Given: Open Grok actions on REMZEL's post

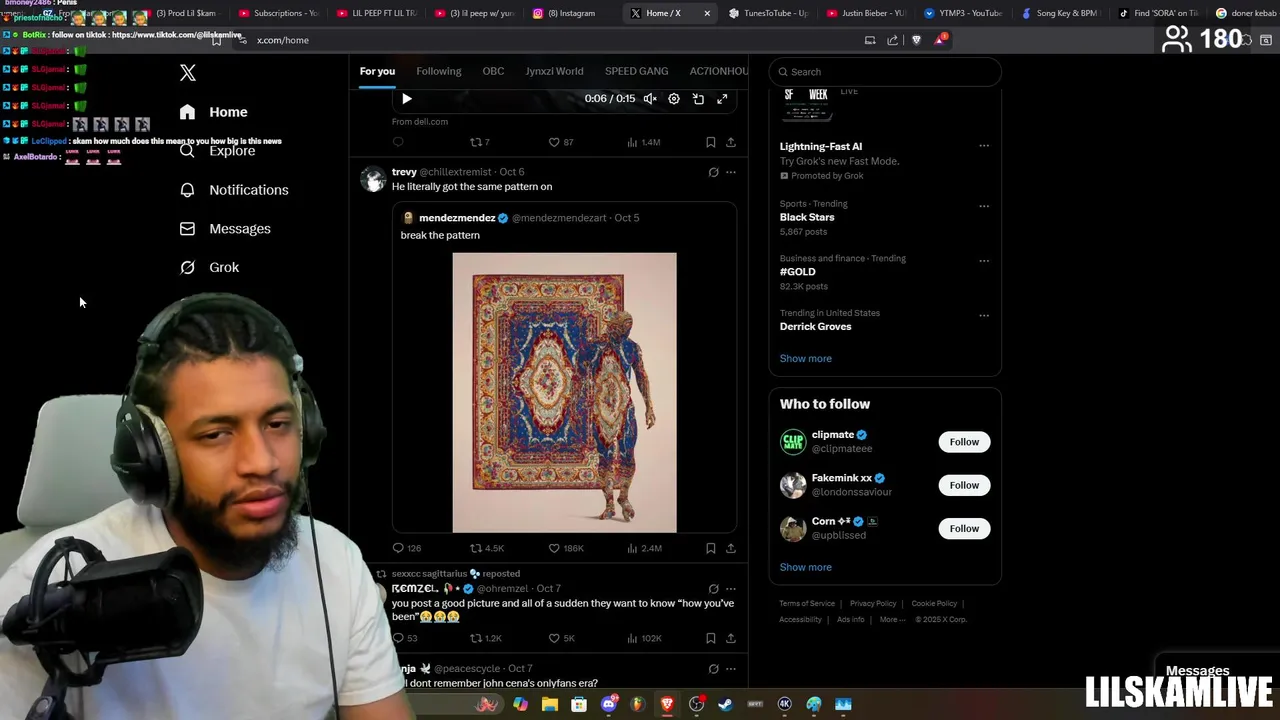Looking at the screenshot, I should [x=713, y=589].
